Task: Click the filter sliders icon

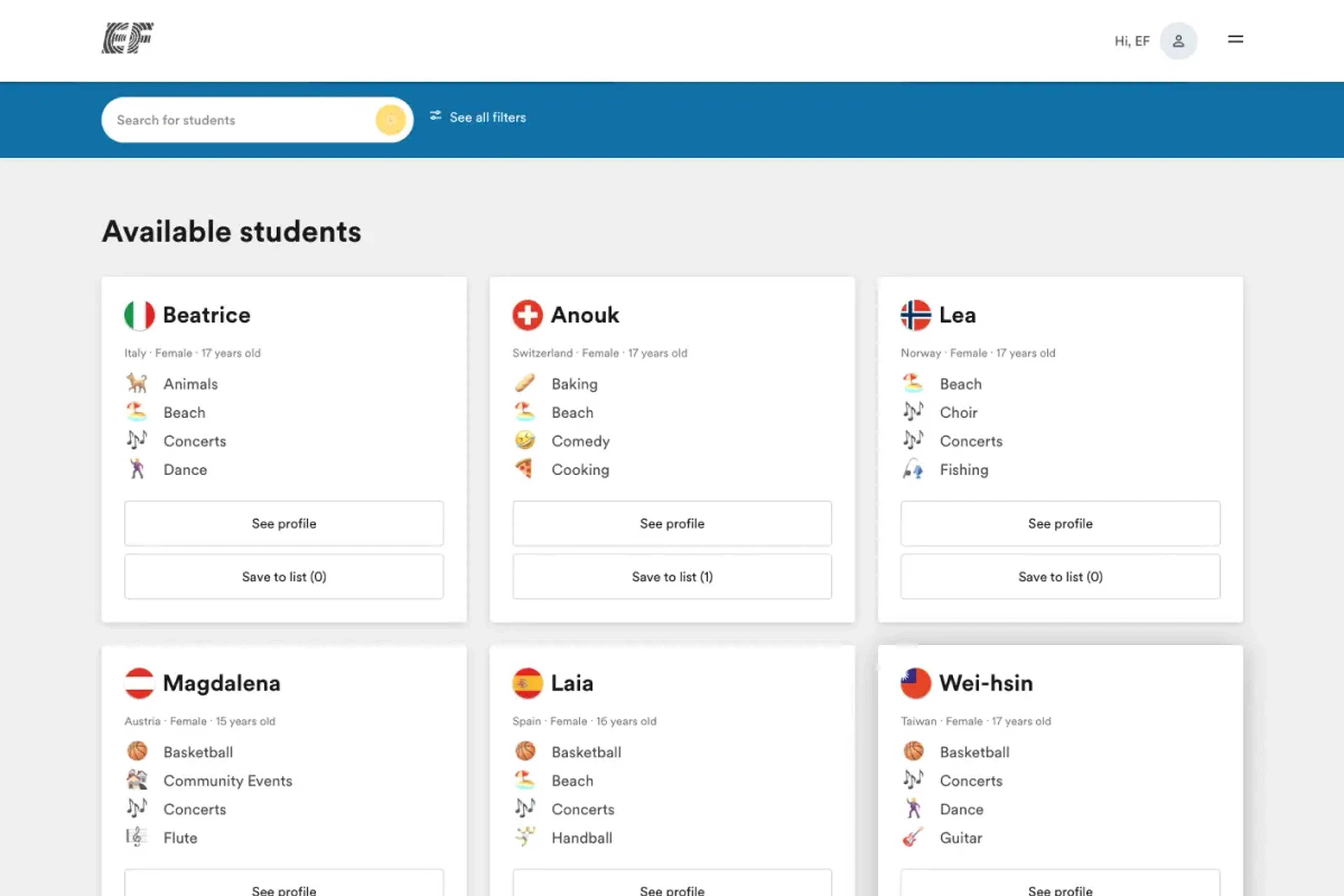Action: [x=435, y=116]
